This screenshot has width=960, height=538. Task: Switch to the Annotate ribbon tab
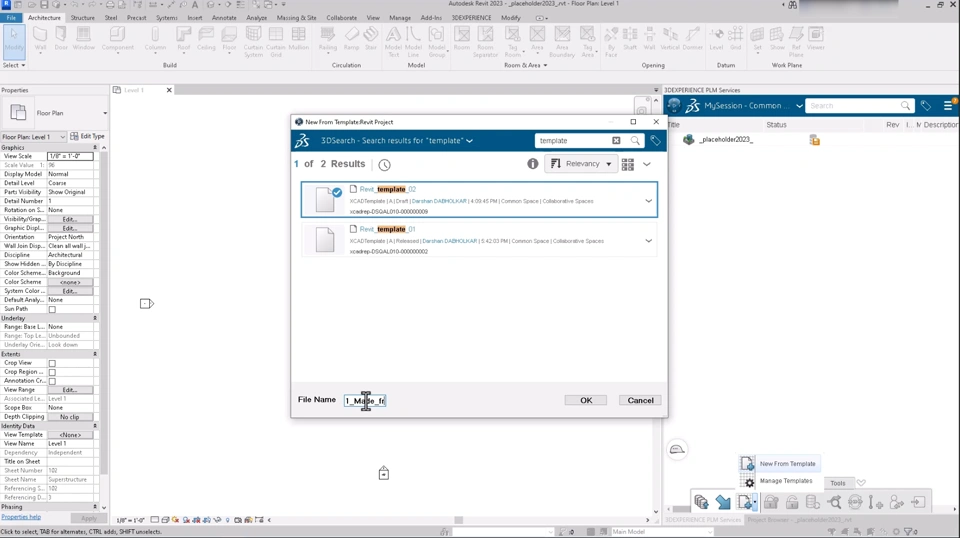[223, 18]
